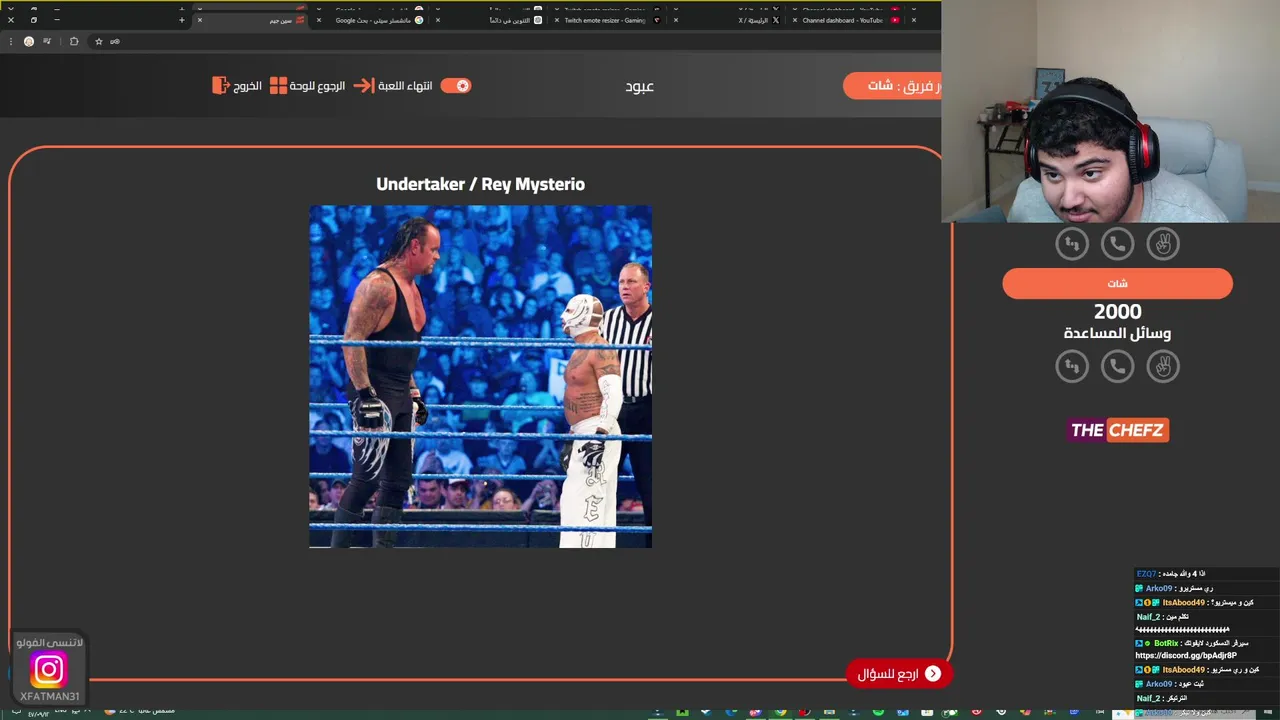
Task: Use the phone call lifeline below وسائل المساعدة
Action: 1117,366
